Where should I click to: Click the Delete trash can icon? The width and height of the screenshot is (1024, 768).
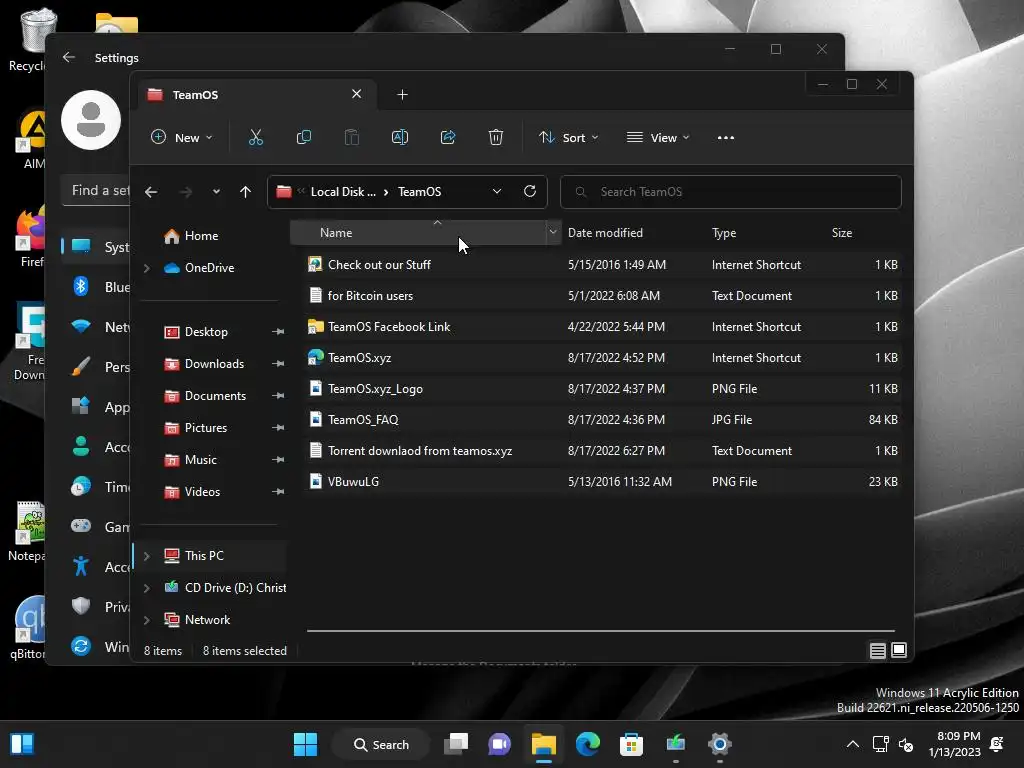pyautogui.click(x=496, y=137)
